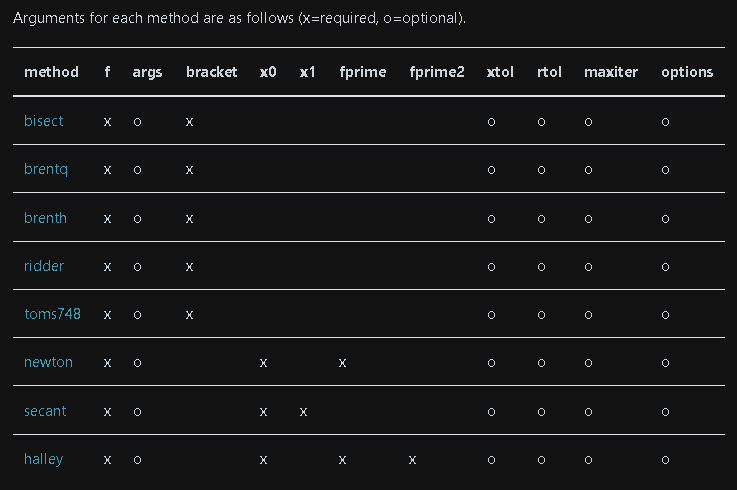Click the 'bracket' column header
Viewport: 737px width, 490px height.
(x=212, y=72)
